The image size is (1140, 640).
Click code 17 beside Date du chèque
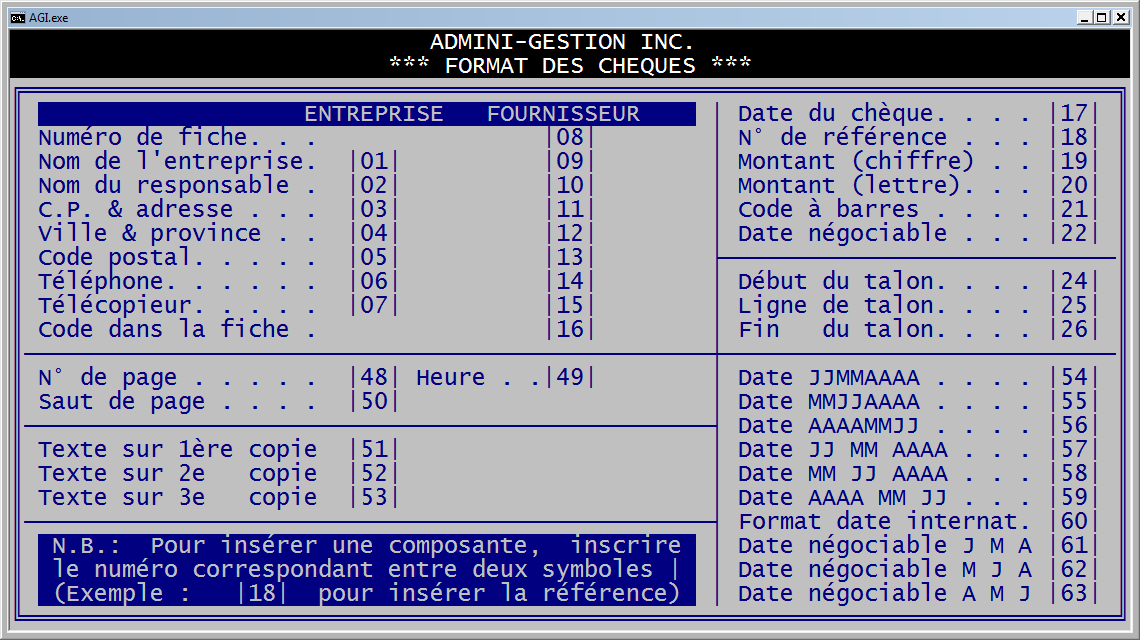(1074, 114)
